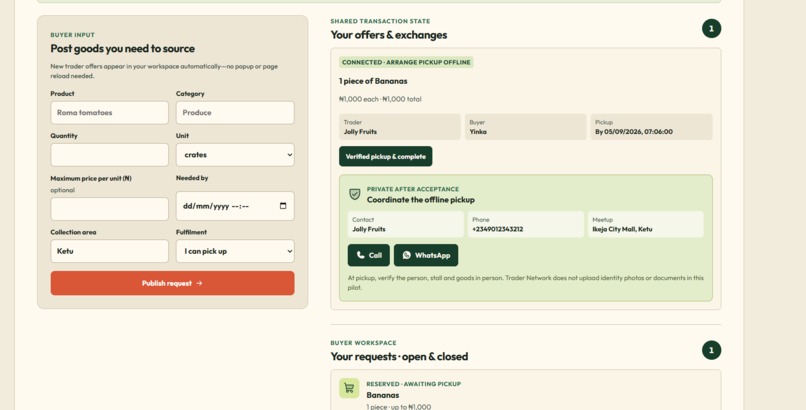Select the 1 piece of Bananas offer title
Image resolution: width=806 pixels, height=410 pixels.
[x=373, y=81]
